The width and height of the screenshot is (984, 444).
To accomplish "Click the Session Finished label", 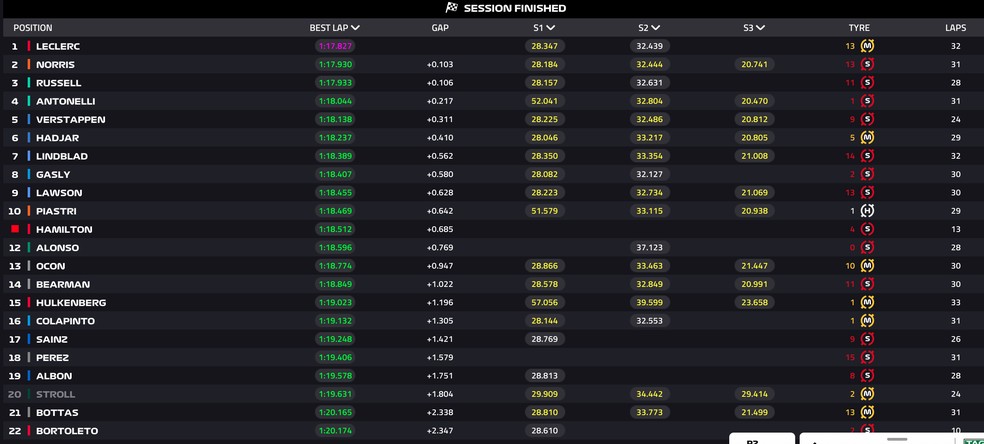I will tap(515, 8).
